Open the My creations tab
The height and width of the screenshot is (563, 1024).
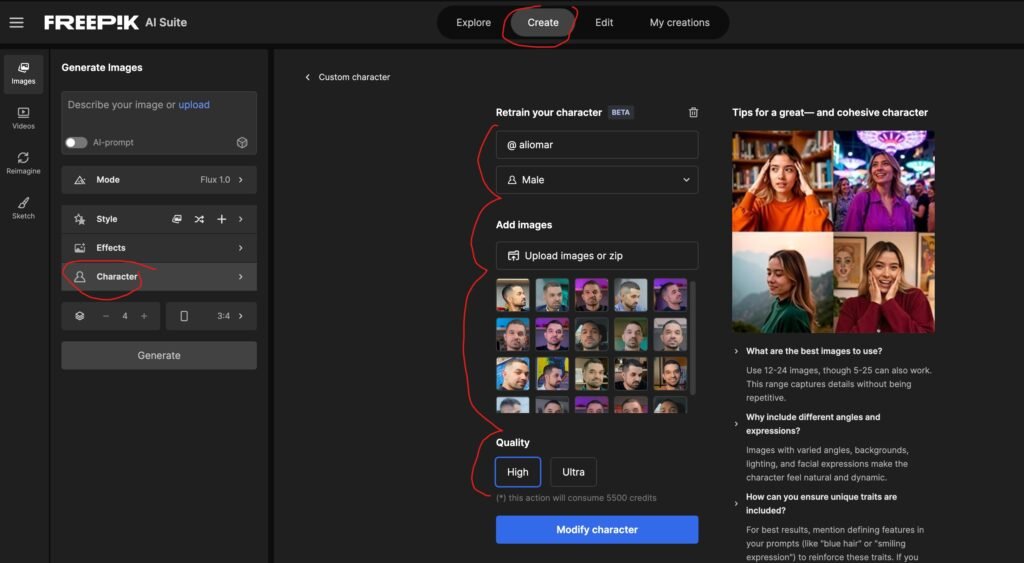pos(679,22)
